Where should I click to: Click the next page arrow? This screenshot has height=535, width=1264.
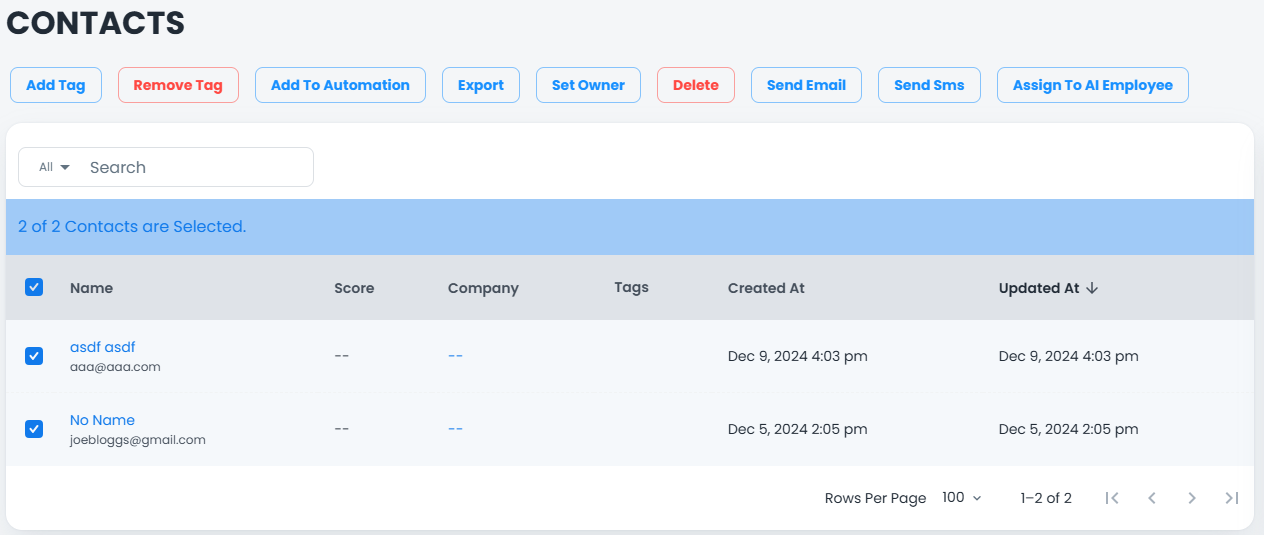(1192, 498)
